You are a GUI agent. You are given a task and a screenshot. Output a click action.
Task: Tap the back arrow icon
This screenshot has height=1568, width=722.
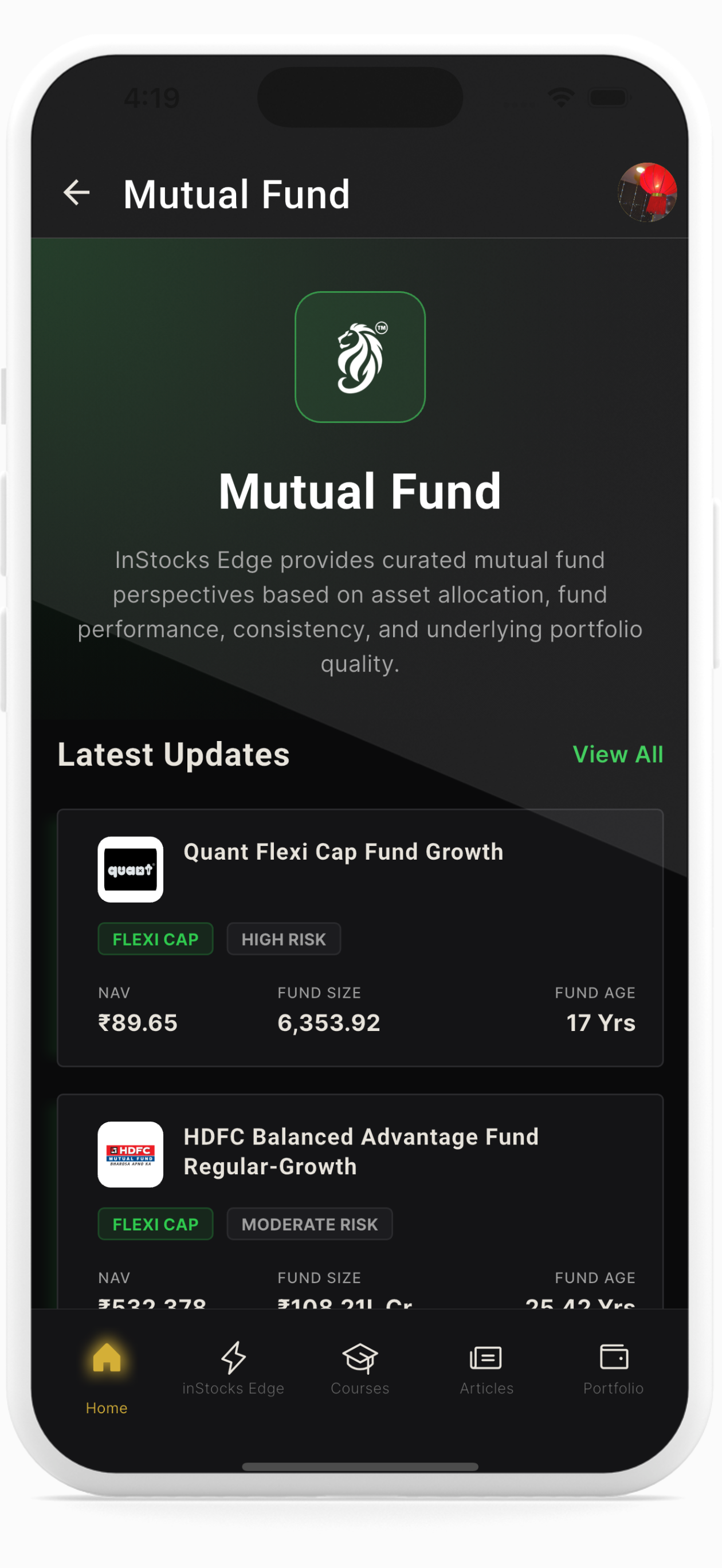(76, 193)
